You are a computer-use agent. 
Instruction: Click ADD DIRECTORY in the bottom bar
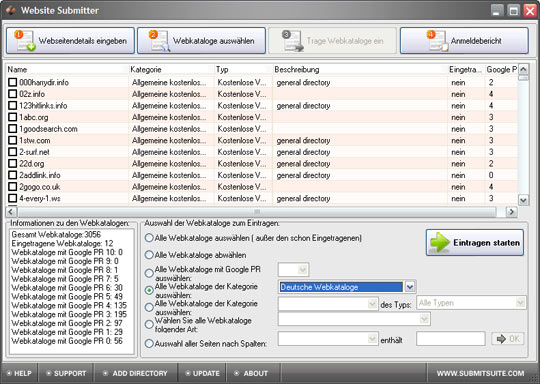(x=136, y=373)
